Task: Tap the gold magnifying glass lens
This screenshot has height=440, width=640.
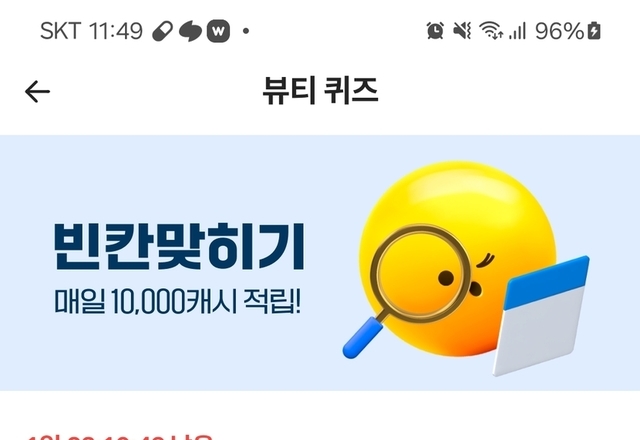Action: (421, 273)
